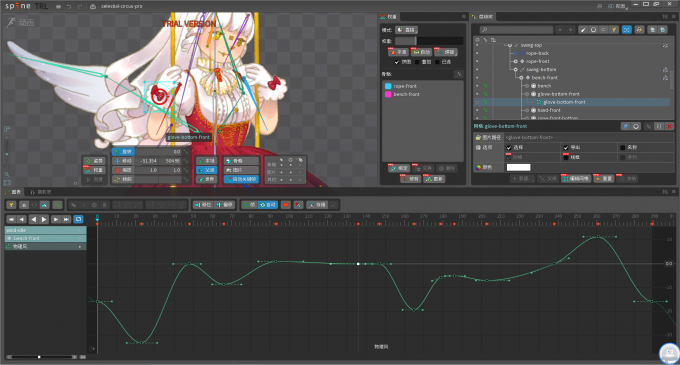Viewport: 680px width, 365px height.
Task: Collapse the rope-front tree node
Action: 516,61
